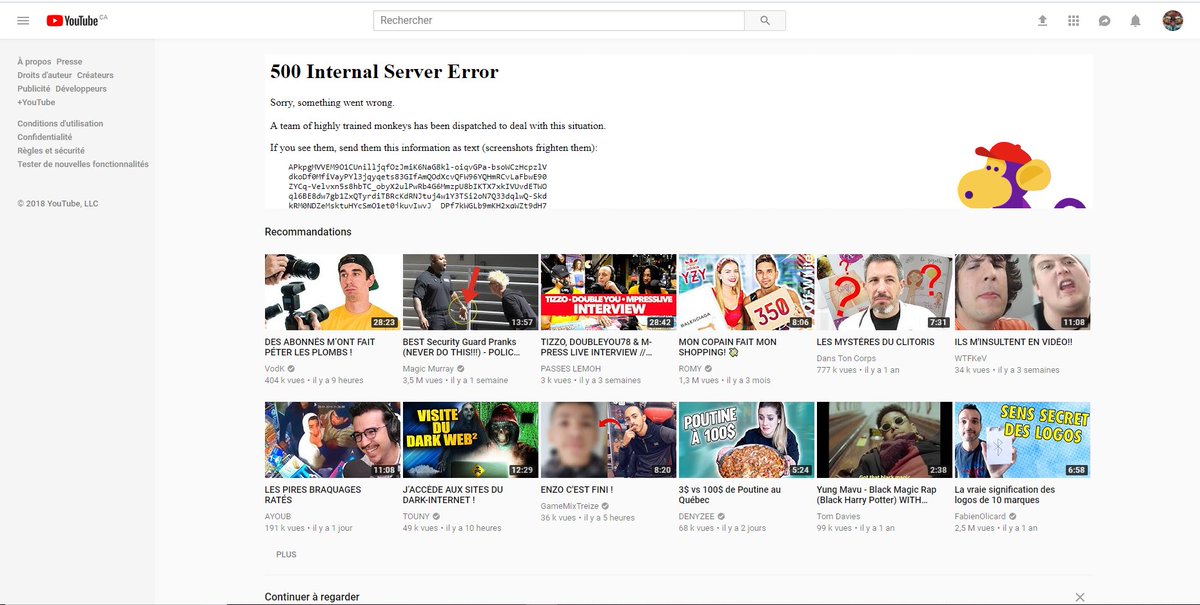Click the monkey error illustration
The height and width of the screenshot is (605, 1200).
(1020, 175)
